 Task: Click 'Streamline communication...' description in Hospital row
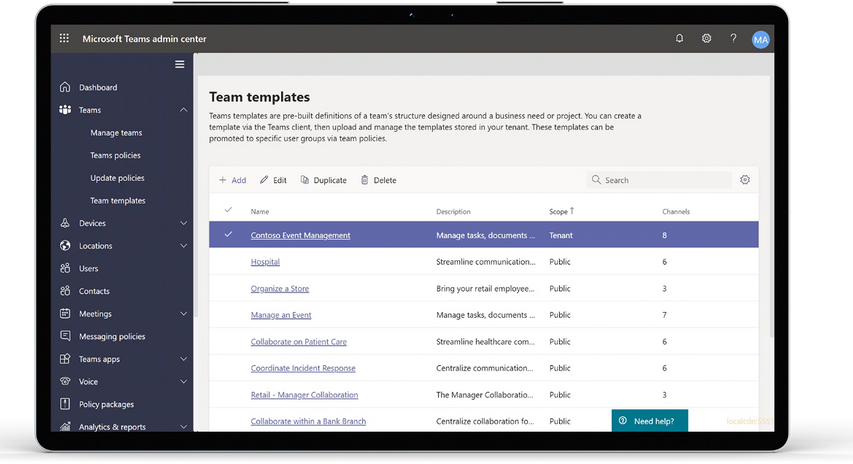[486, 262]
